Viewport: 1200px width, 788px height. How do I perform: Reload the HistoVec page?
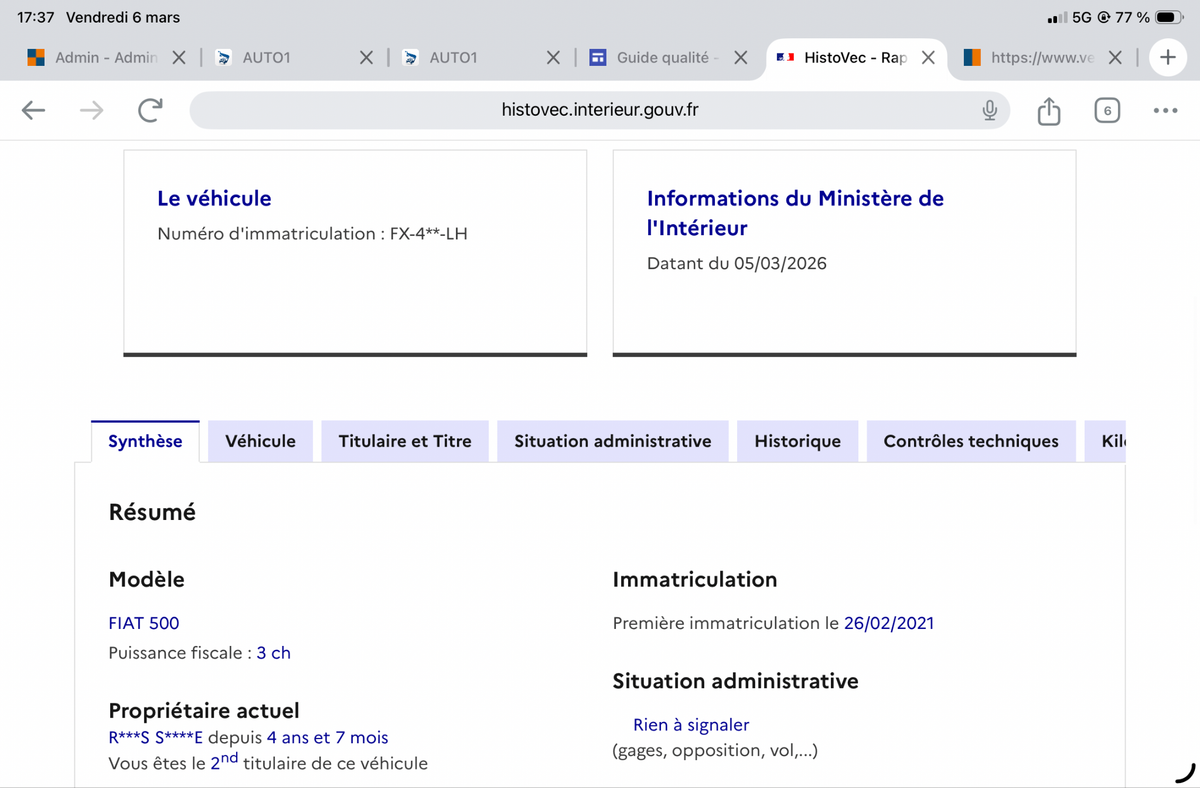point(149,110)
